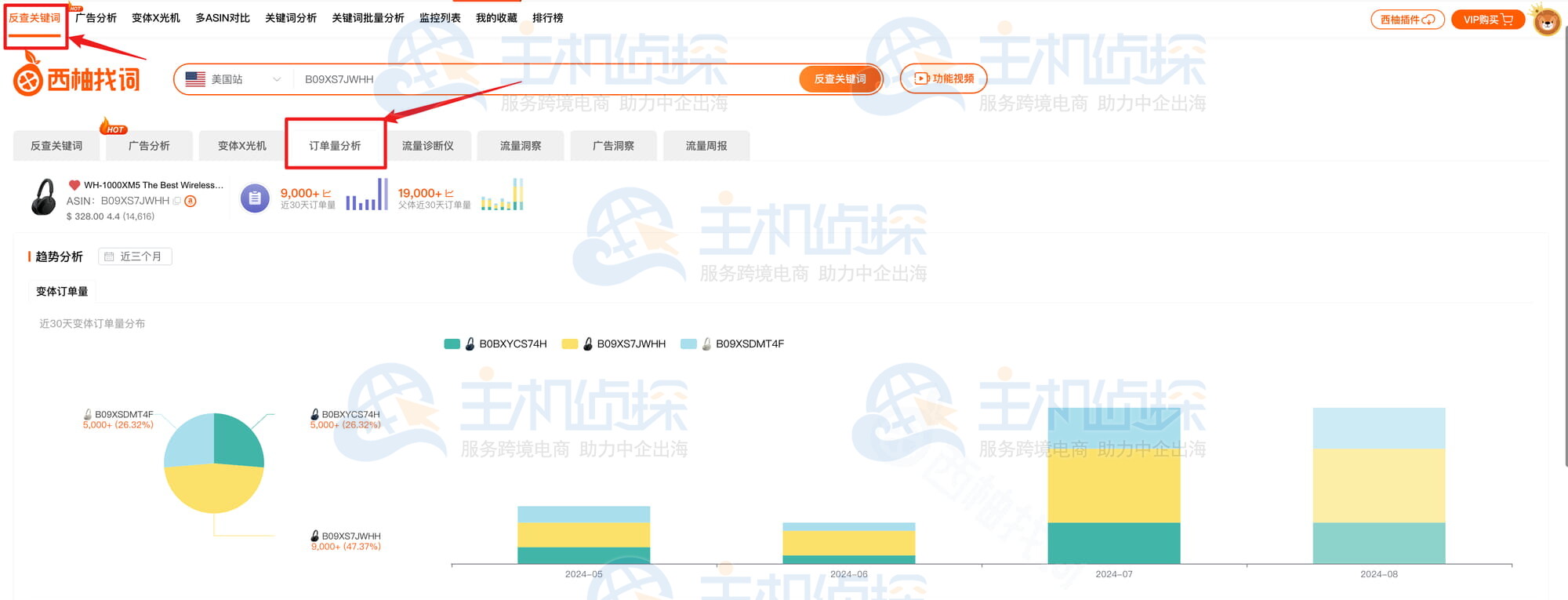Switch to the 广告分析 sub-tab
Viewport: 1568px width, 600px height.
(149, 146)
